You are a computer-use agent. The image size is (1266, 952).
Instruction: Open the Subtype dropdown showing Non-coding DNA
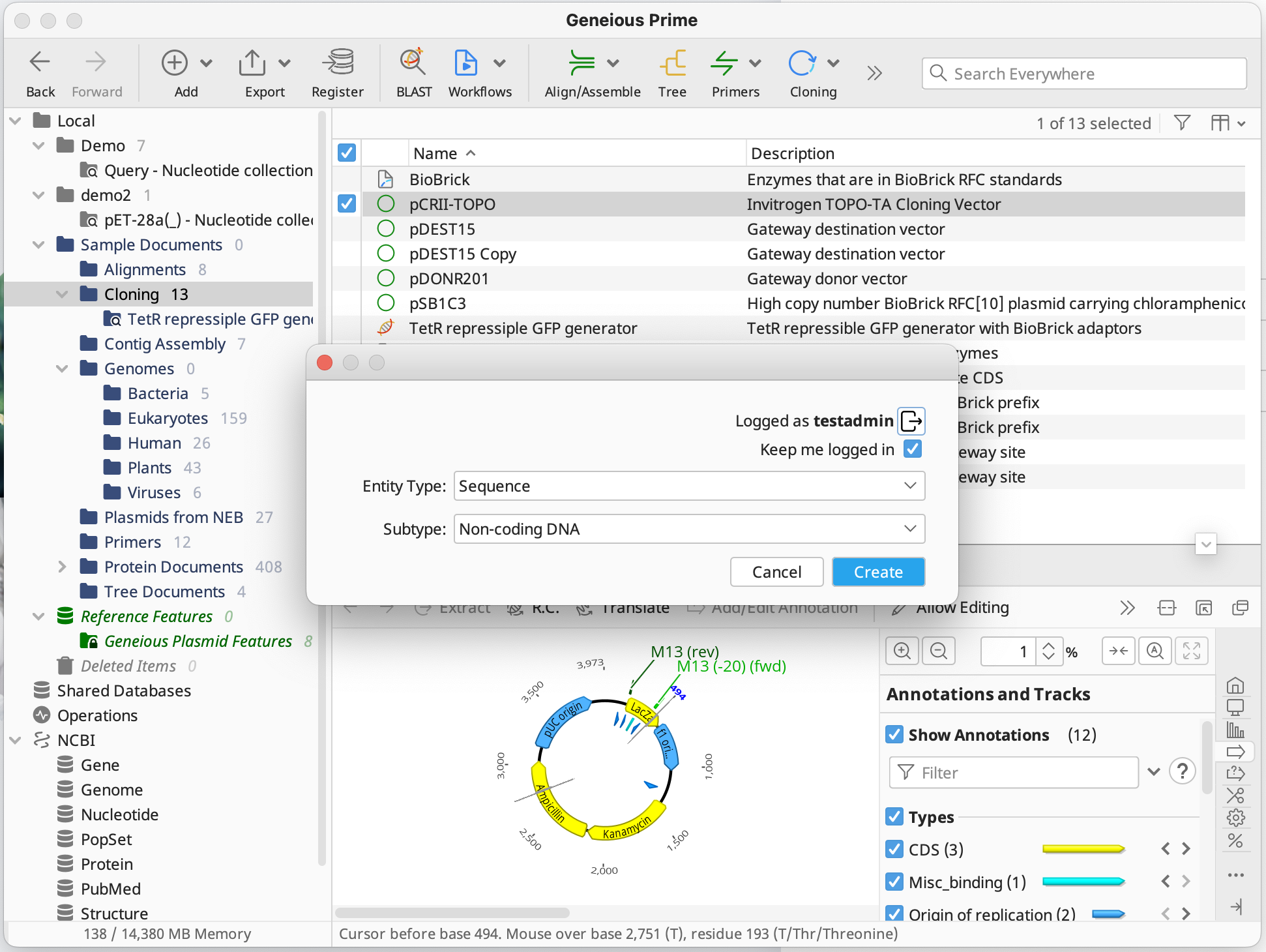(x=688, y=529)
